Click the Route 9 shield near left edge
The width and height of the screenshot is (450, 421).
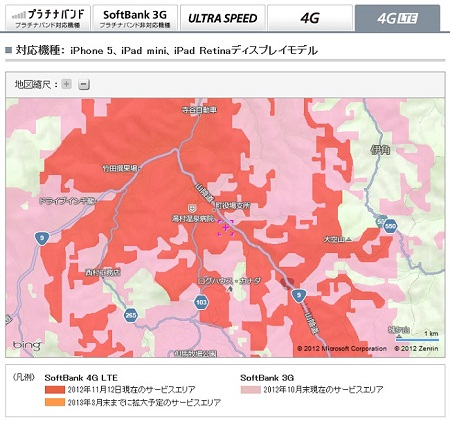click(42, 238)
